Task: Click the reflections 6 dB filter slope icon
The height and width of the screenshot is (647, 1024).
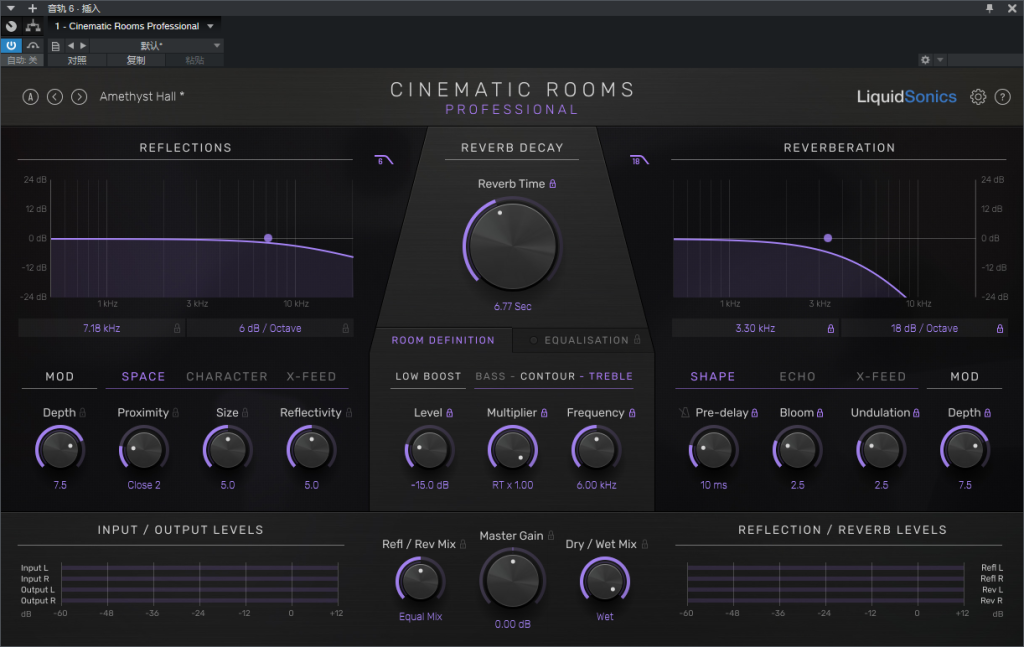Action: click(x=383, y=160)
